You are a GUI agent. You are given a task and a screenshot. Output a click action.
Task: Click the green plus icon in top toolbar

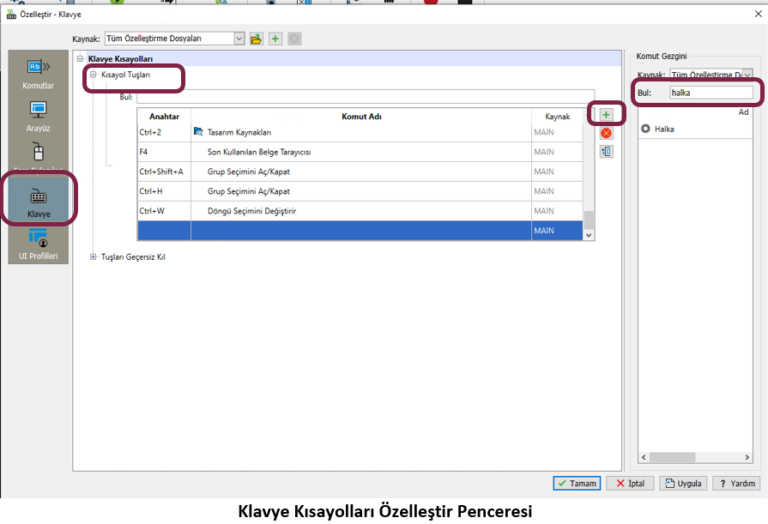(x=275, y=39)
